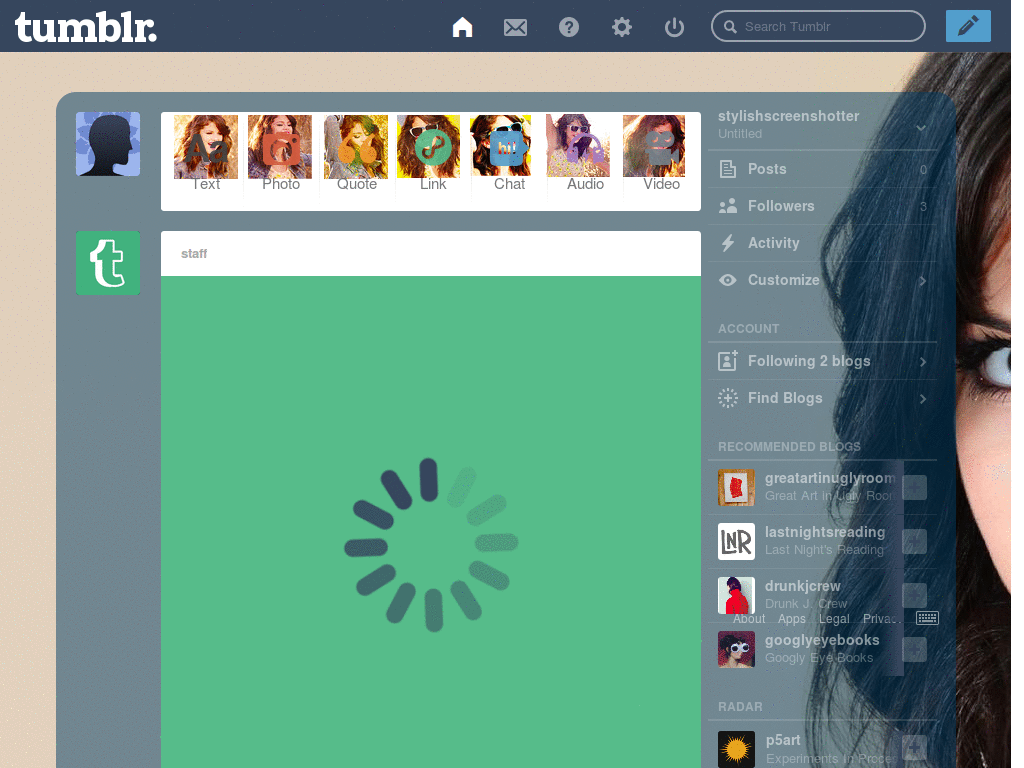
Task: Start an Audio post
Action: 585,155
